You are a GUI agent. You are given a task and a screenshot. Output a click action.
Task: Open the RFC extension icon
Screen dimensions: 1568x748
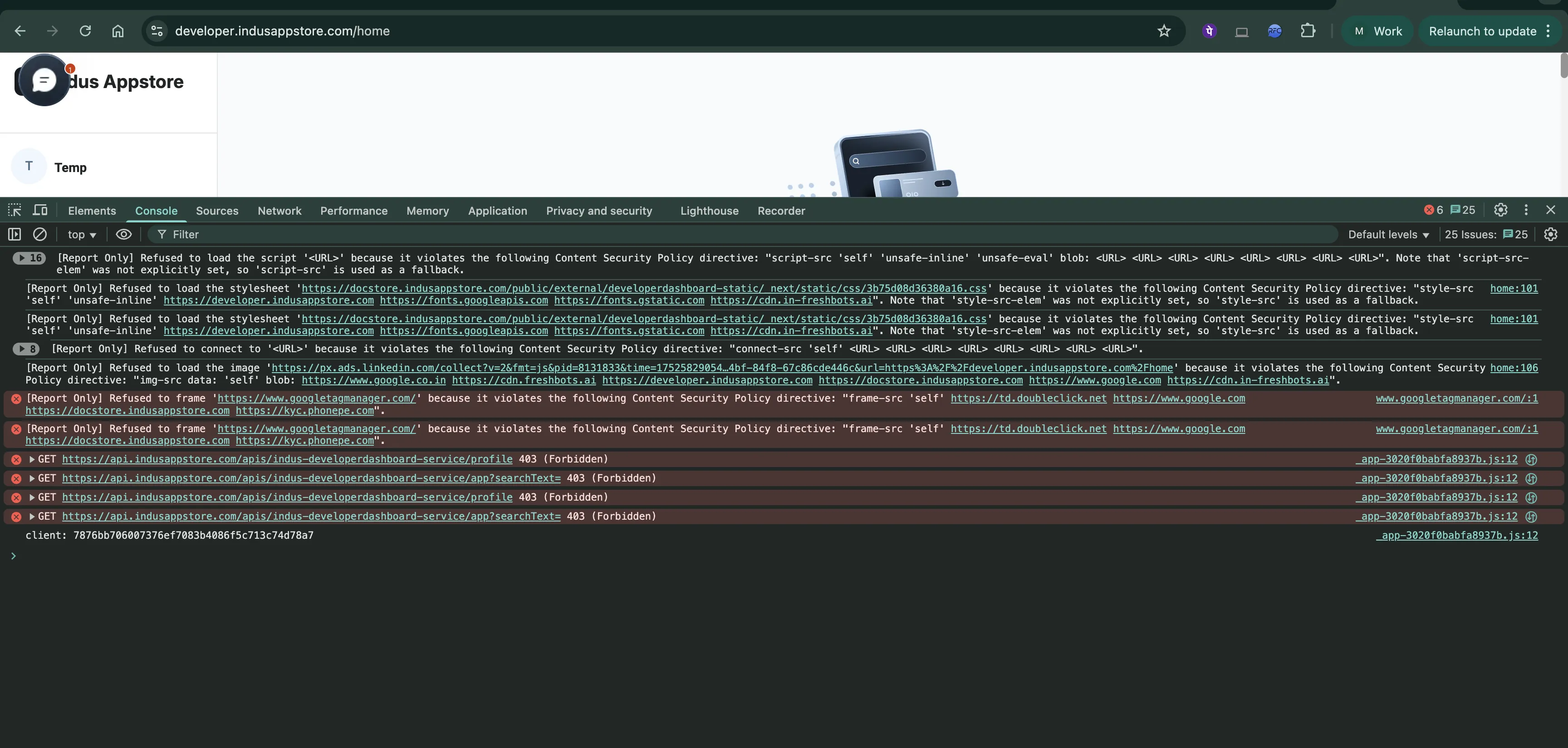tap(1274, 31)
